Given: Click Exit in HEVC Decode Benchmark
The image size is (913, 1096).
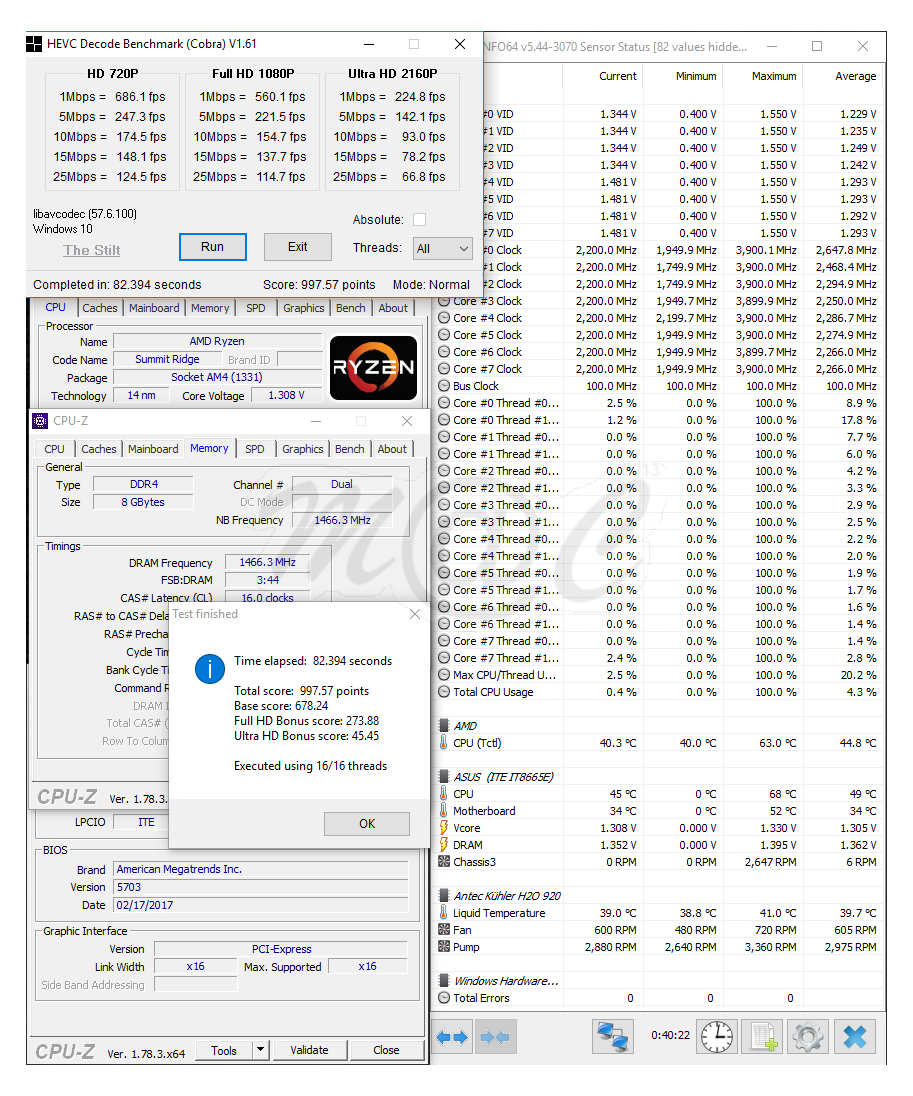Looking at the screenshot, I should click(297, 247).
